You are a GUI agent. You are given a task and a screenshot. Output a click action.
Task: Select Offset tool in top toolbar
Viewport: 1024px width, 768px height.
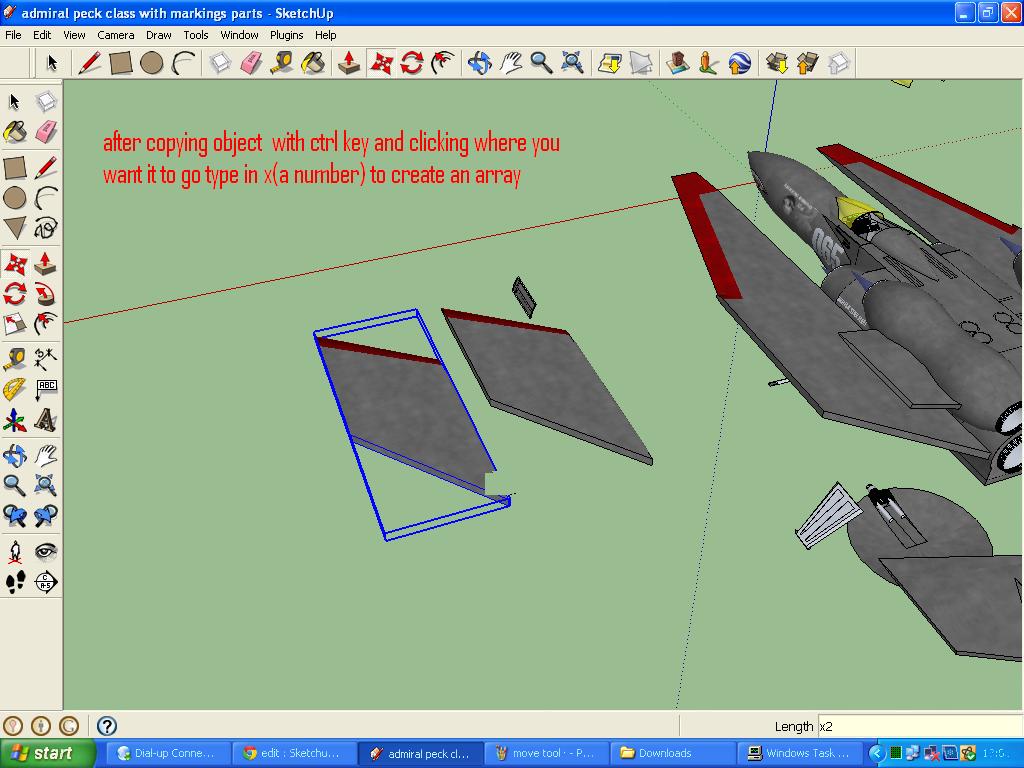443,63
